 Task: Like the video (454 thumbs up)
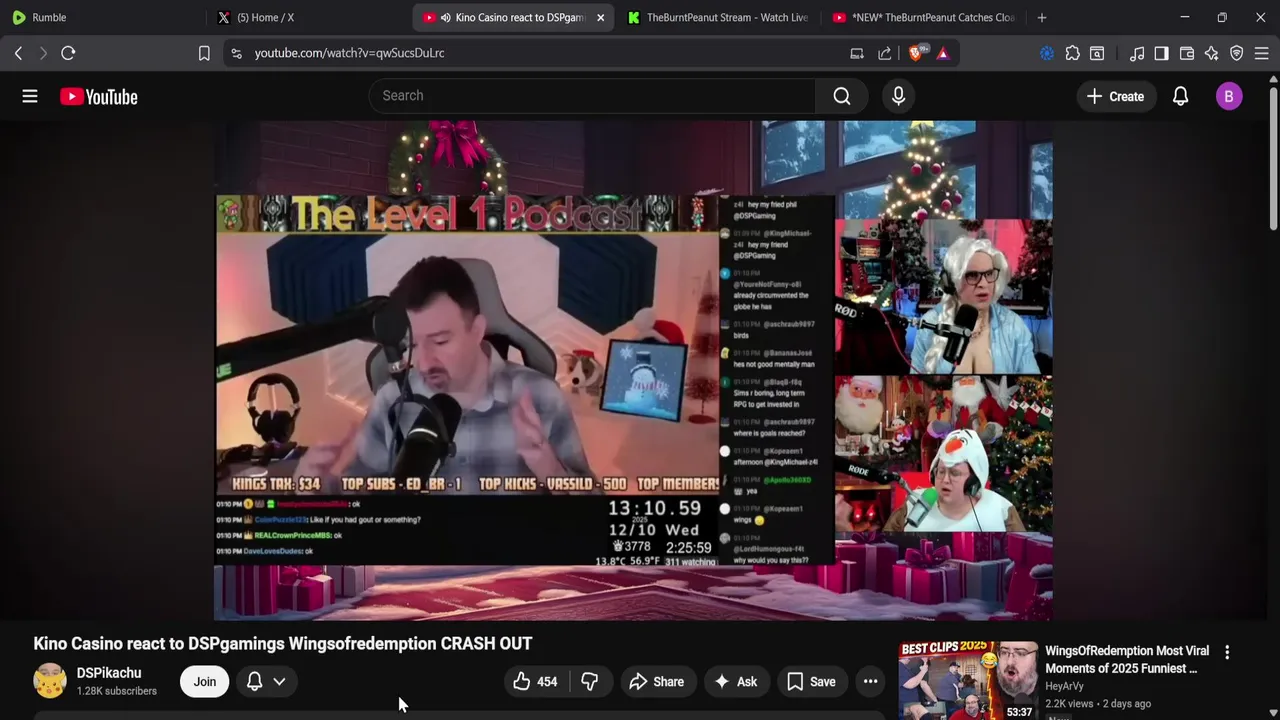click(536, 682)
